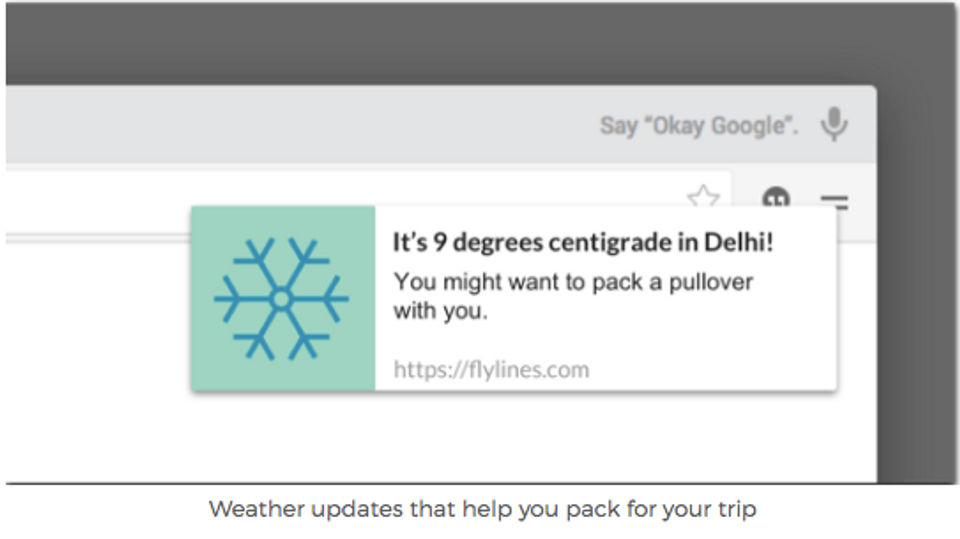
Task: Click the word "Delhi!" in the notification heading
Action: [738, 243]
